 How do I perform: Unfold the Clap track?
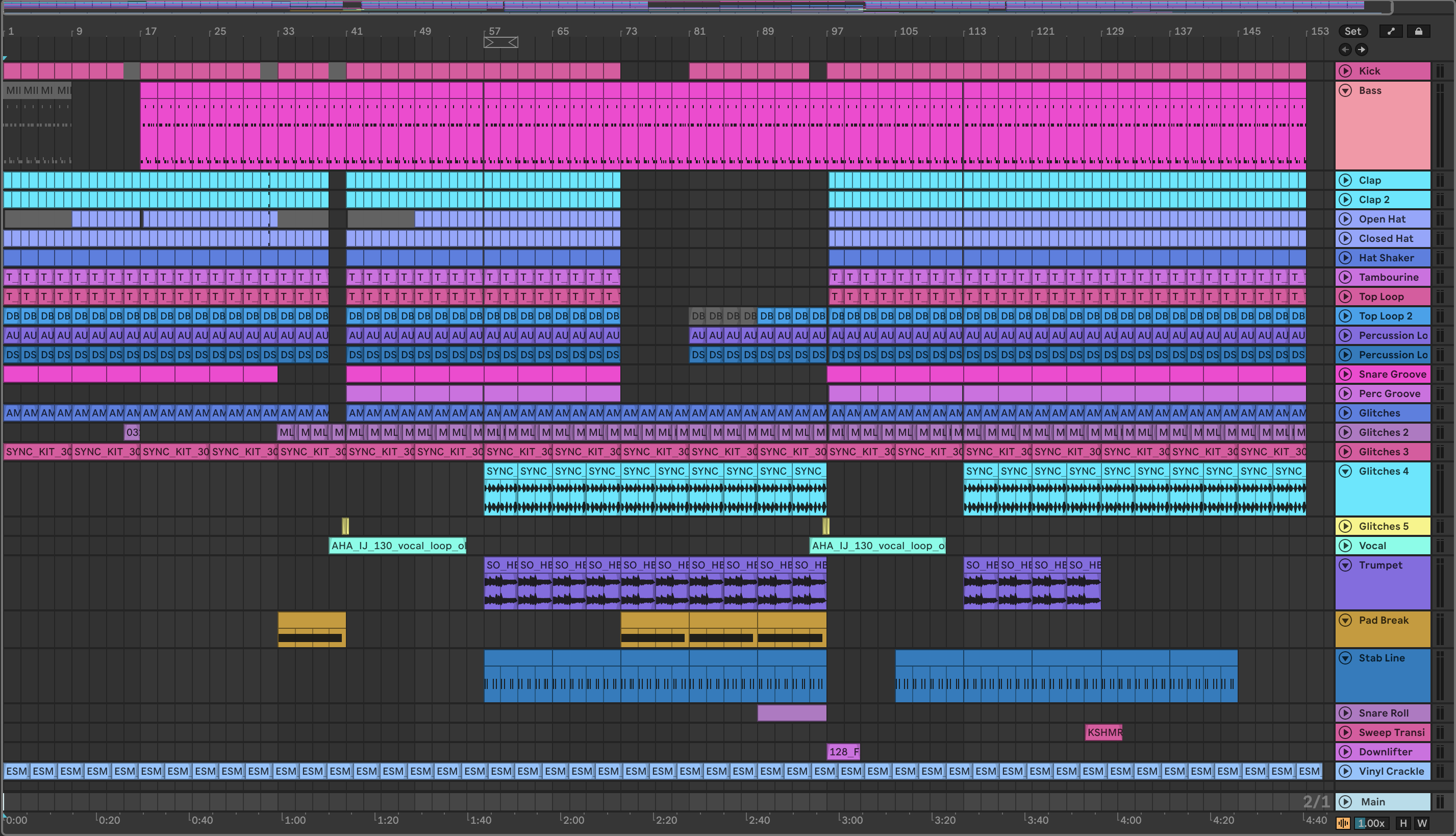[1345, 180]
